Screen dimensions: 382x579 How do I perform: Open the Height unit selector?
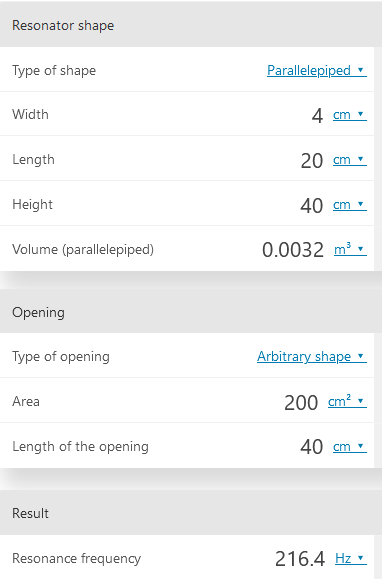350,205
